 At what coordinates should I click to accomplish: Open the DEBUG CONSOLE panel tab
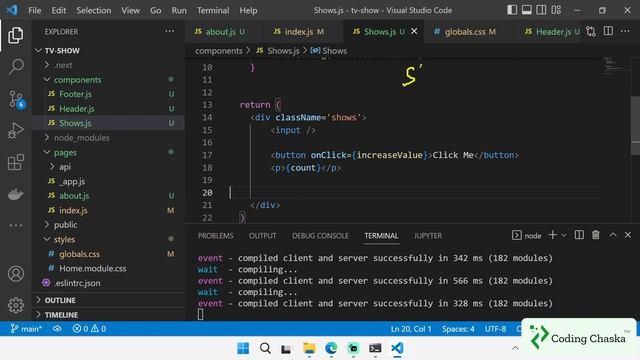click(x=320, y=236)
